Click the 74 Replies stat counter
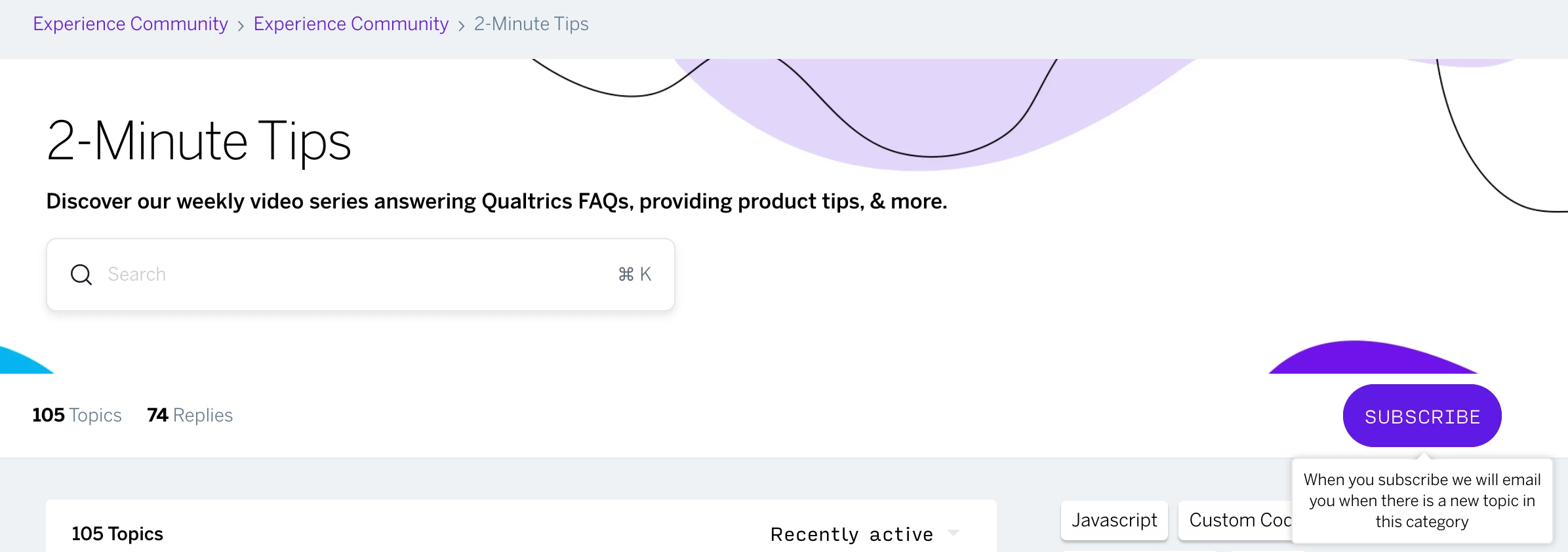Viewport: 1568px width, 552px height. [x=190, y=415]
